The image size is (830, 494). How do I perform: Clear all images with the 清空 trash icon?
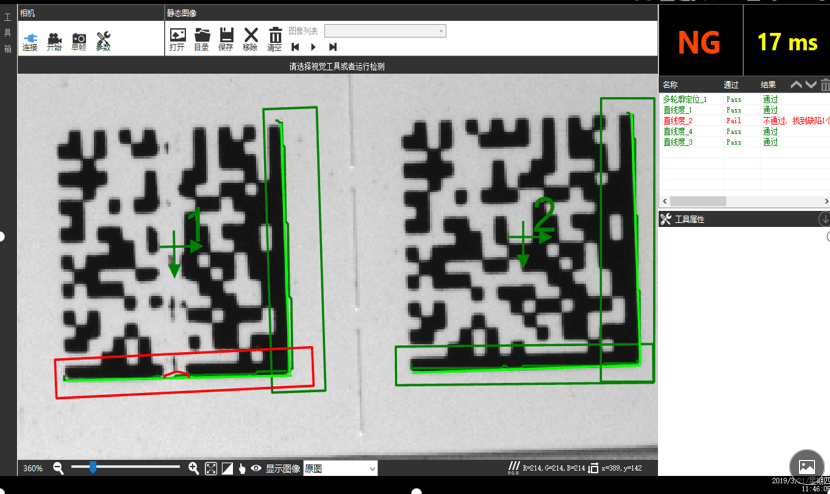click(x=275, y=38)
